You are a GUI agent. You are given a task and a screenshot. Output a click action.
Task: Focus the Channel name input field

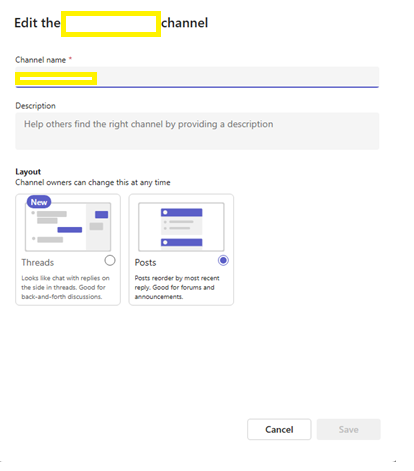pos(197,77)
